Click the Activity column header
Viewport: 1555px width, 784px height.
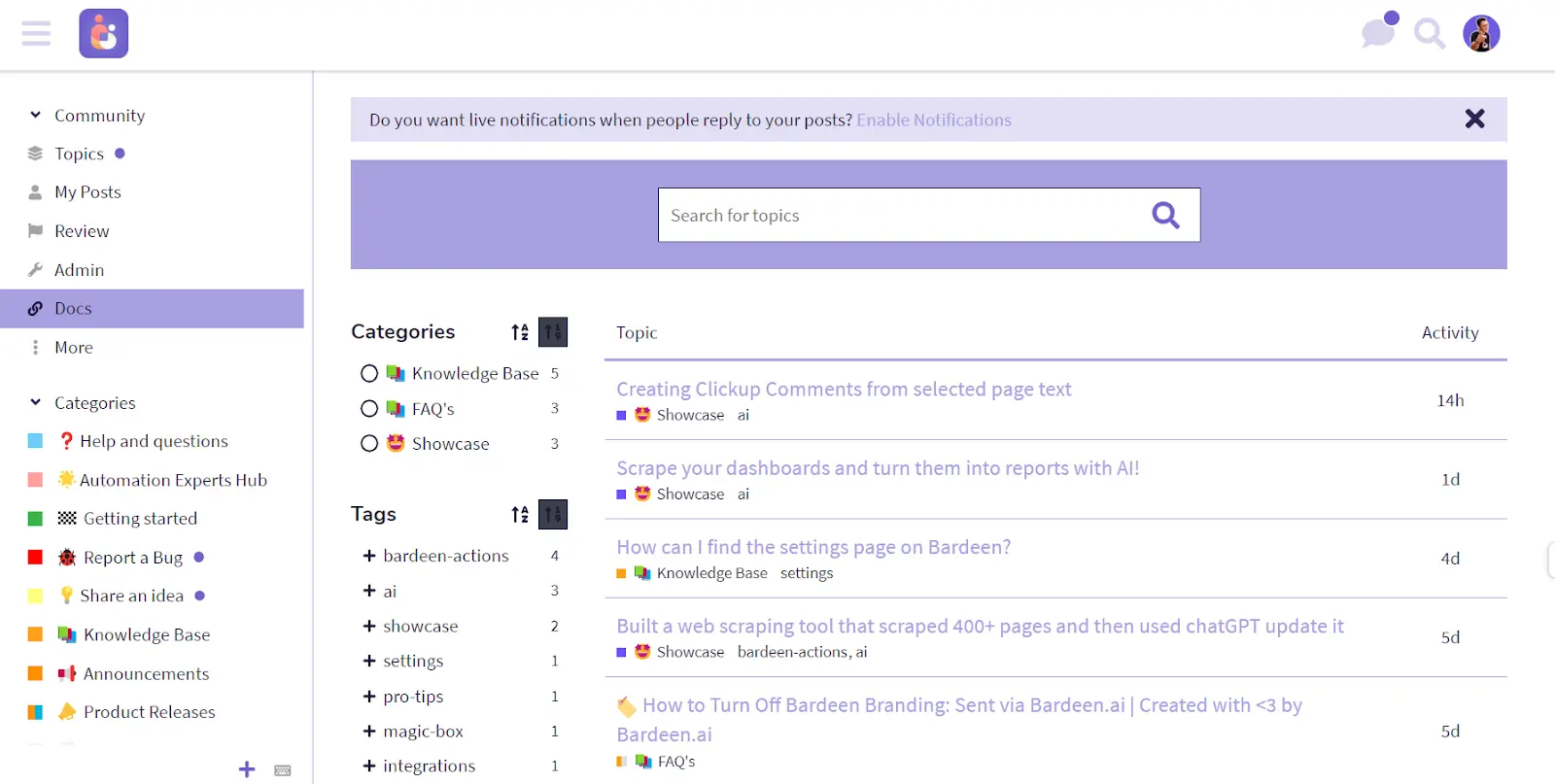pos(1450,332)
